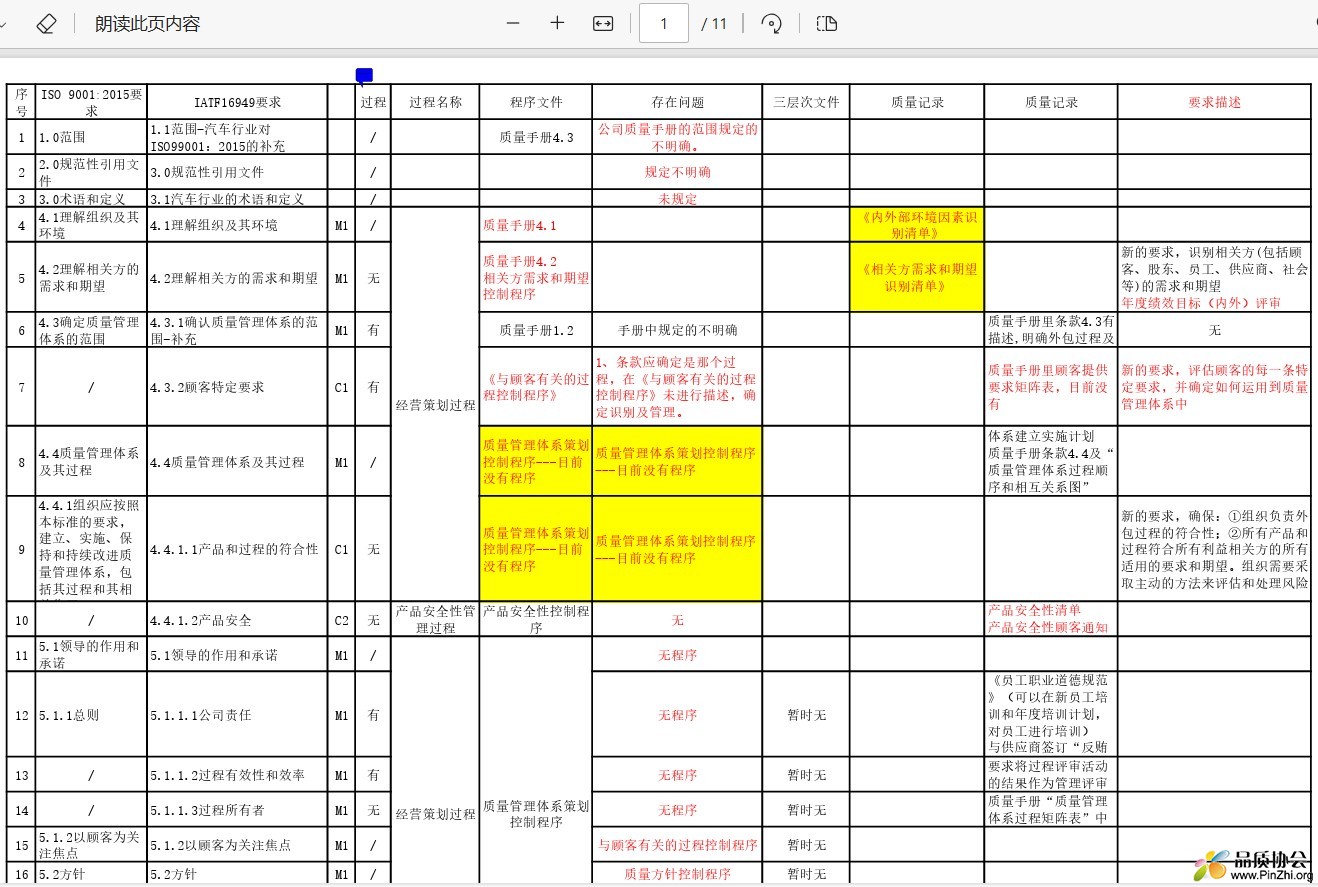Click the cell '质量手册1.2'
The height and width of the screenshot is (887, 1318).
[x=536, y=330]
